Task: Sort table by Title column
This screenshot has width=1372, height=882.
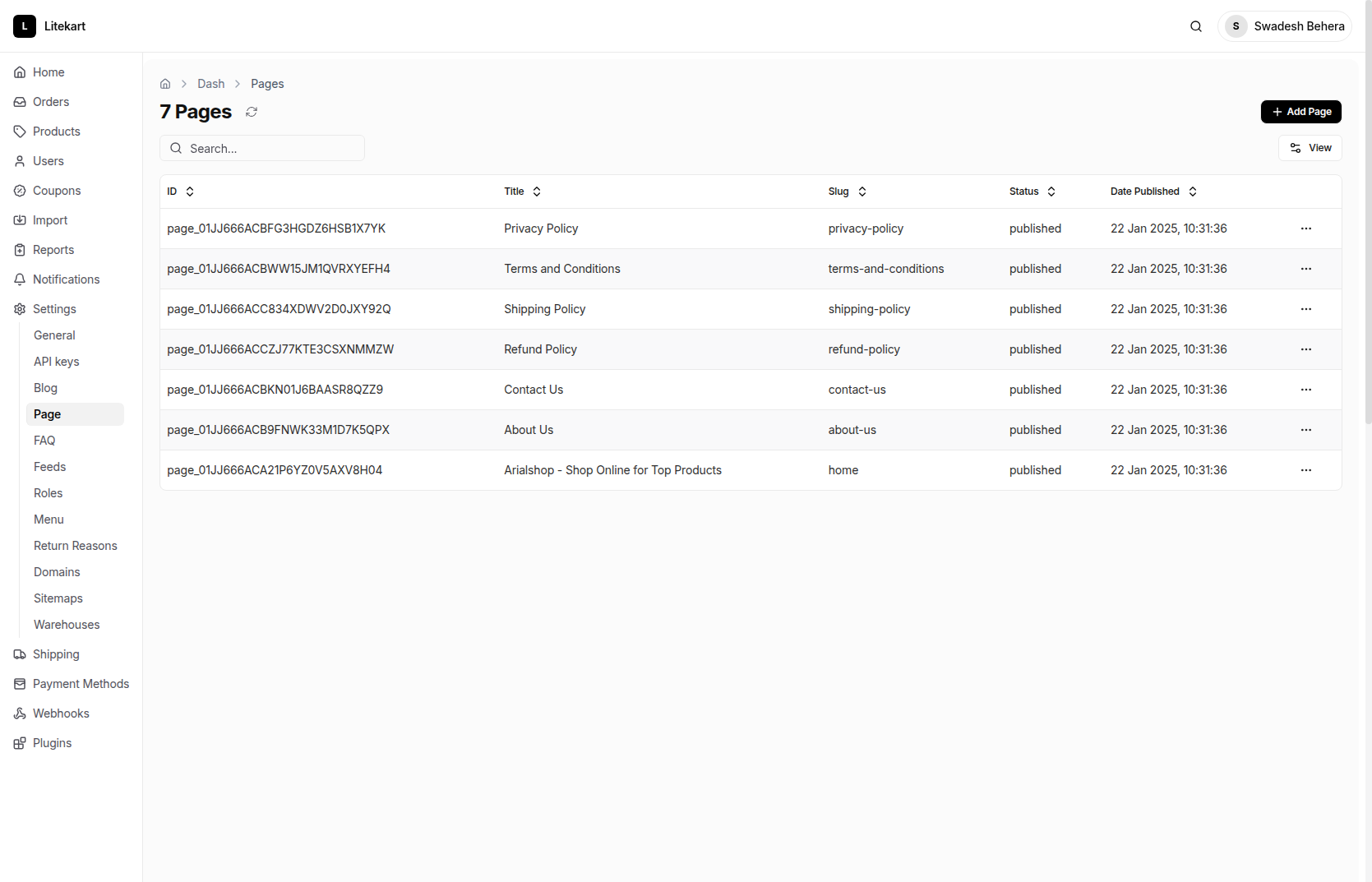Action: pyautogui.click(x=523, y=192)
